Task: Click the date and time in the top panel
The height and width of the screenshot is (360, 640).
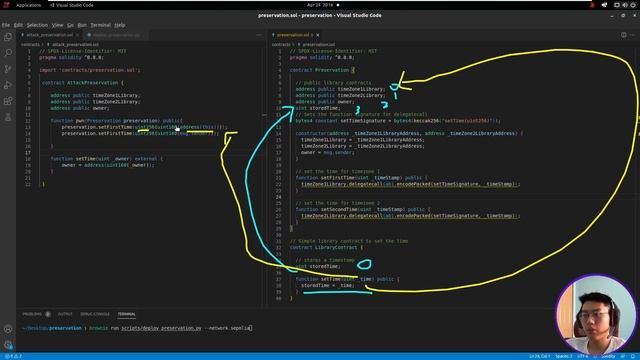Action: 320,5
